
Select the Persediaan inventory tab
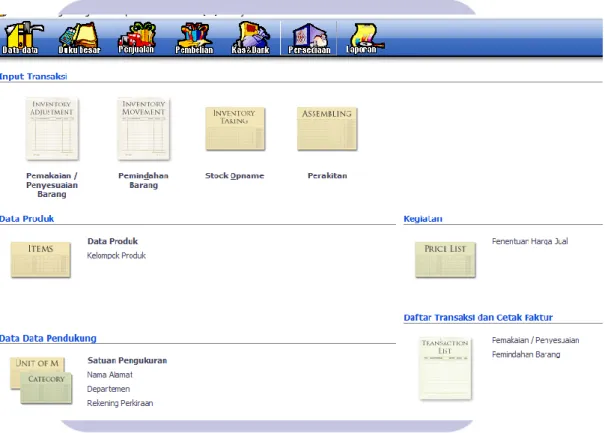309,38
